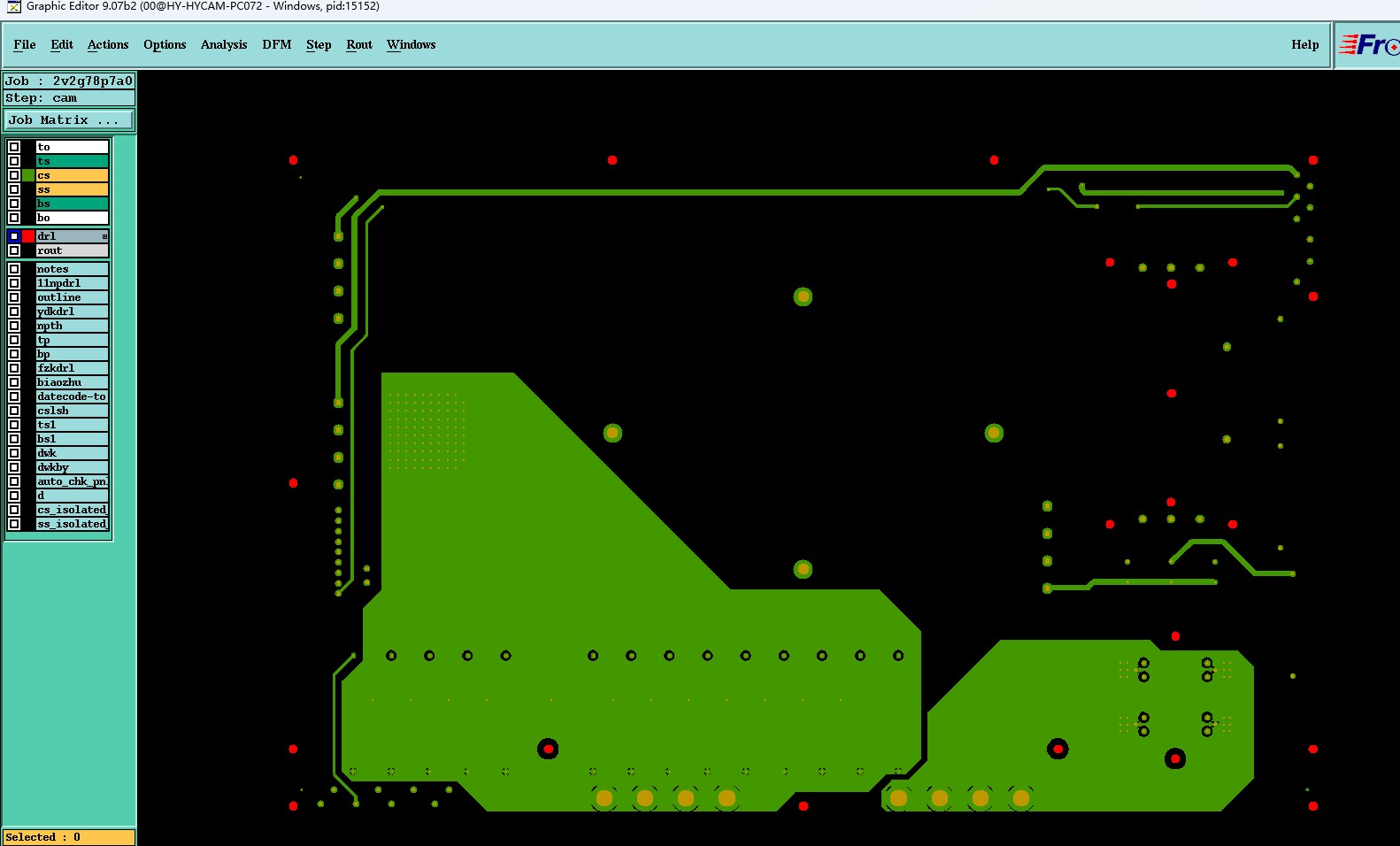Select the 'bsl' layer name

tap(72, 439)
